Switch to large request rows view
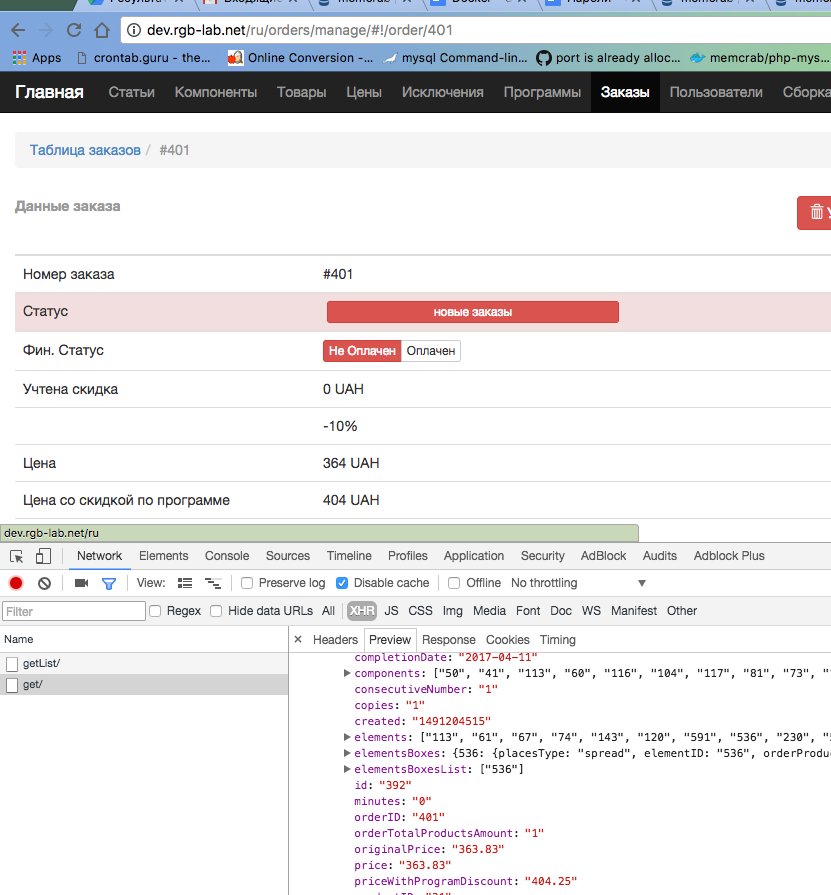This screenshot has height=895, width=831. point(185,583)
